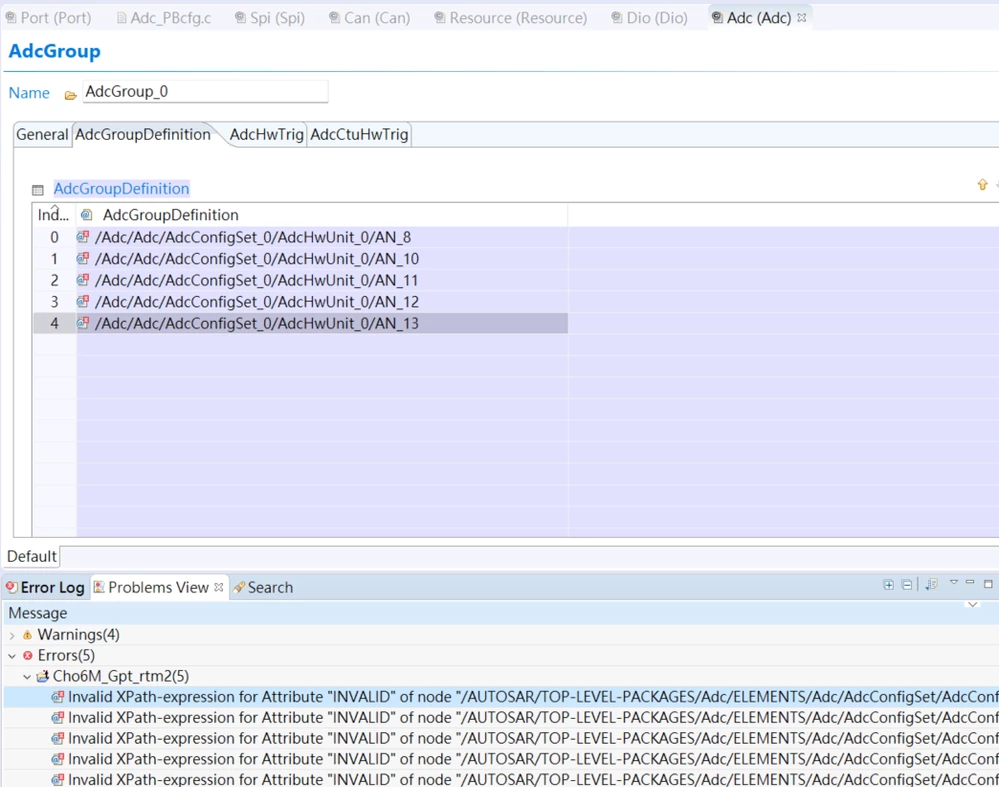Minimize the Problems View panel
This screenshot has width=999, height=787.
[970, 582]
